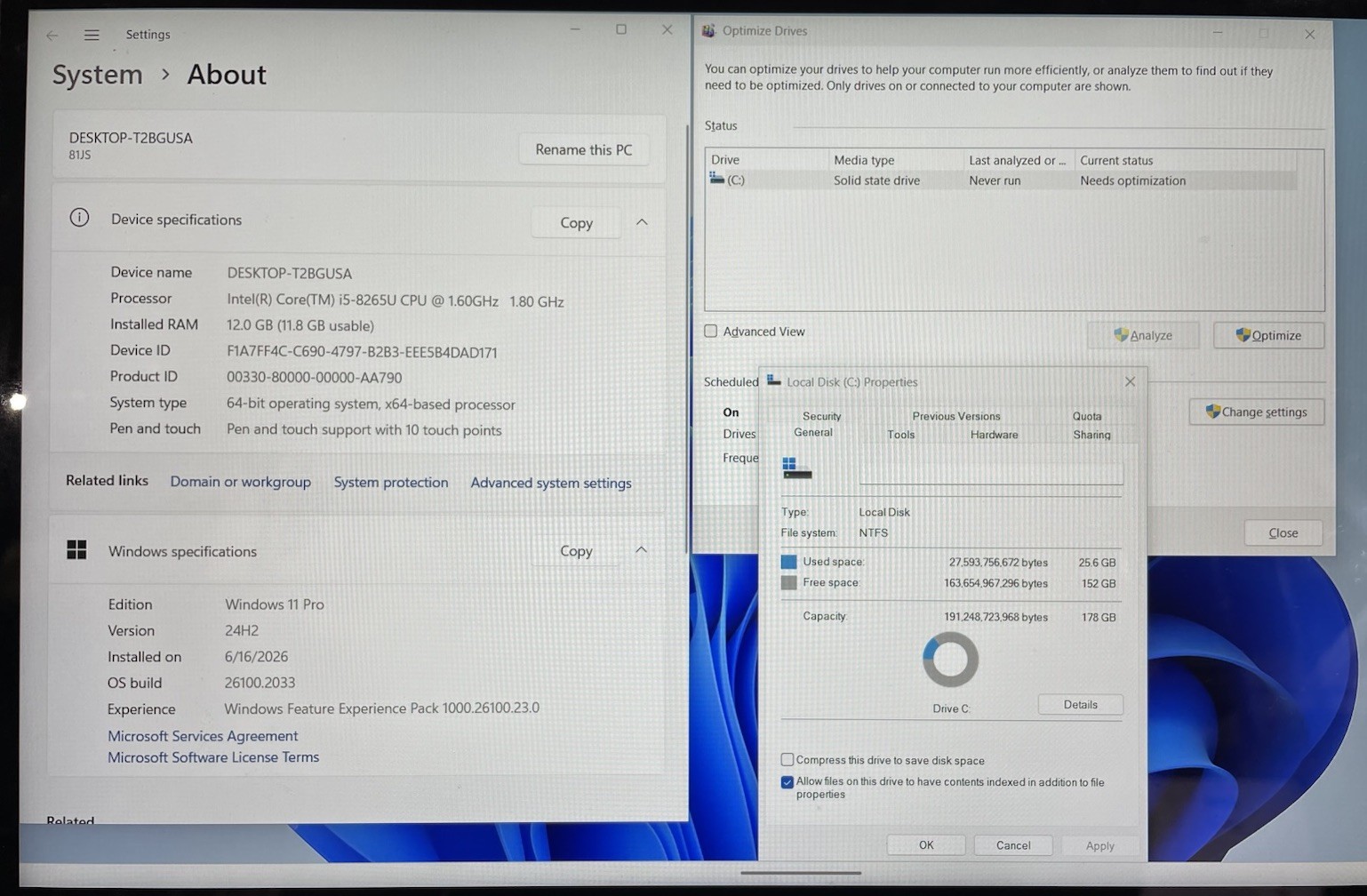Open Domain or workgroup link
Screen dimensions: 1367x896
pos(241,482)
